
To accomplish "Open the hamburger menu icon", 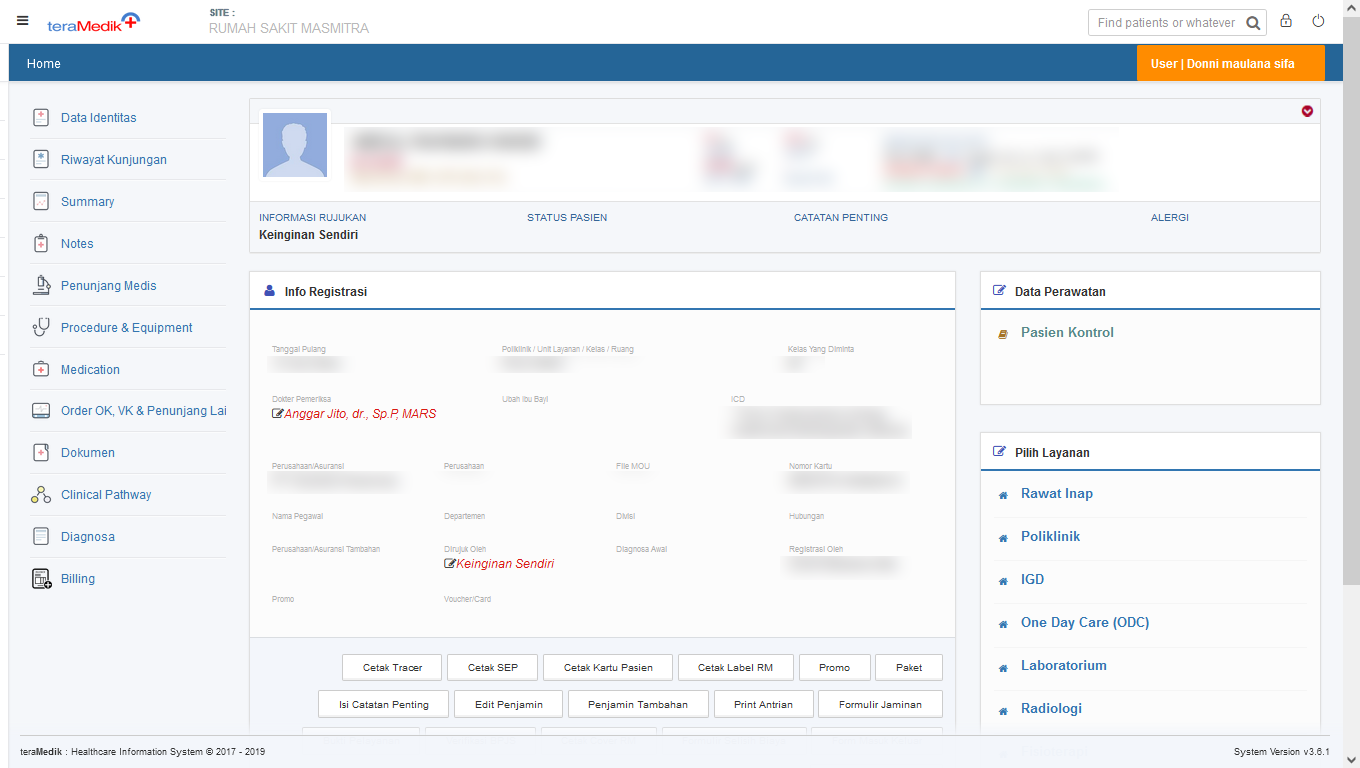I will coord(23,21).
